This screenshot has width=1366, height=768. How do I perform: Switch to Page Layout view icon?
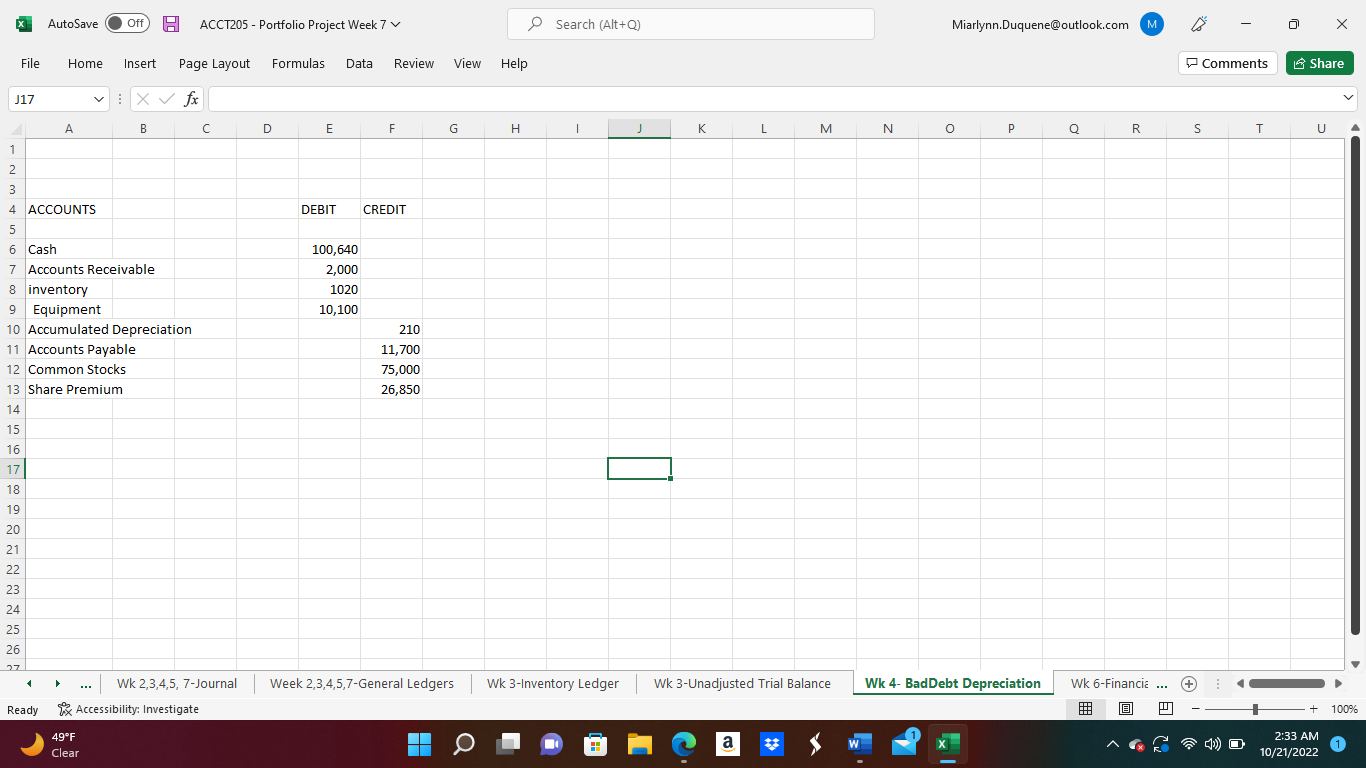click(x=1125, y=709)
